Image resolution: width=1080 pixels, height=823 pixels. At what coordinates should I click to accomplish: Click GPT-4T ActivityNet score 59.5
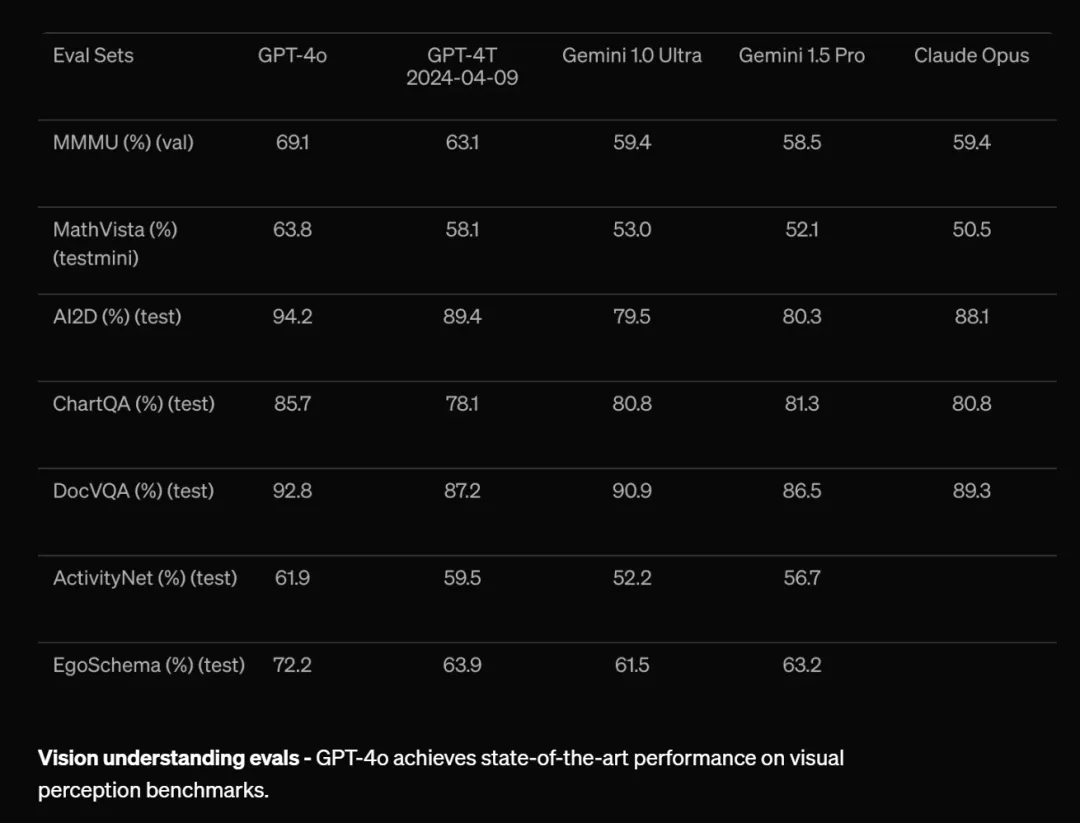click(462, 578)
